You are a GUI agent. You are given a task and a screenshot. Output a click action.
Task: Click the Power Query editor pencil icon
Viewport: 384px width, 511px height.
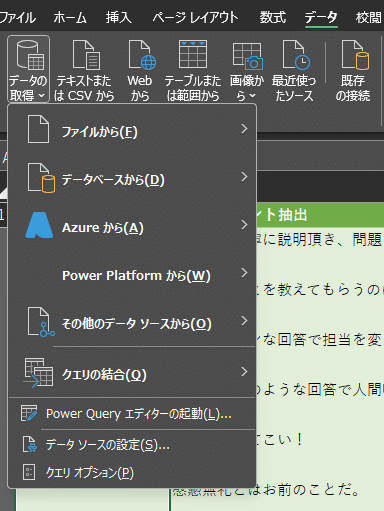pos(29,413)
